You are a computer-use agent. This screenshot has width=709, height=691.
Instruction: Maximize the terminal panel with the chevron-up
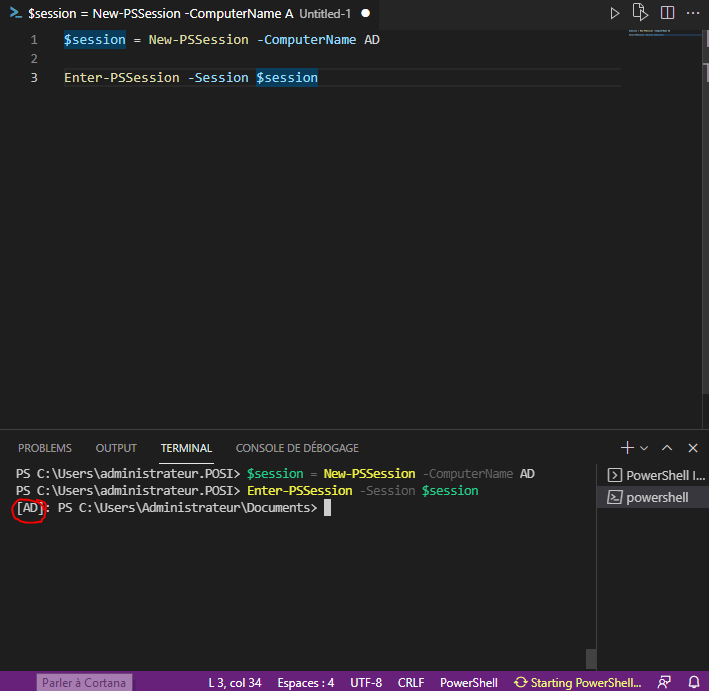tap(667, 448)
